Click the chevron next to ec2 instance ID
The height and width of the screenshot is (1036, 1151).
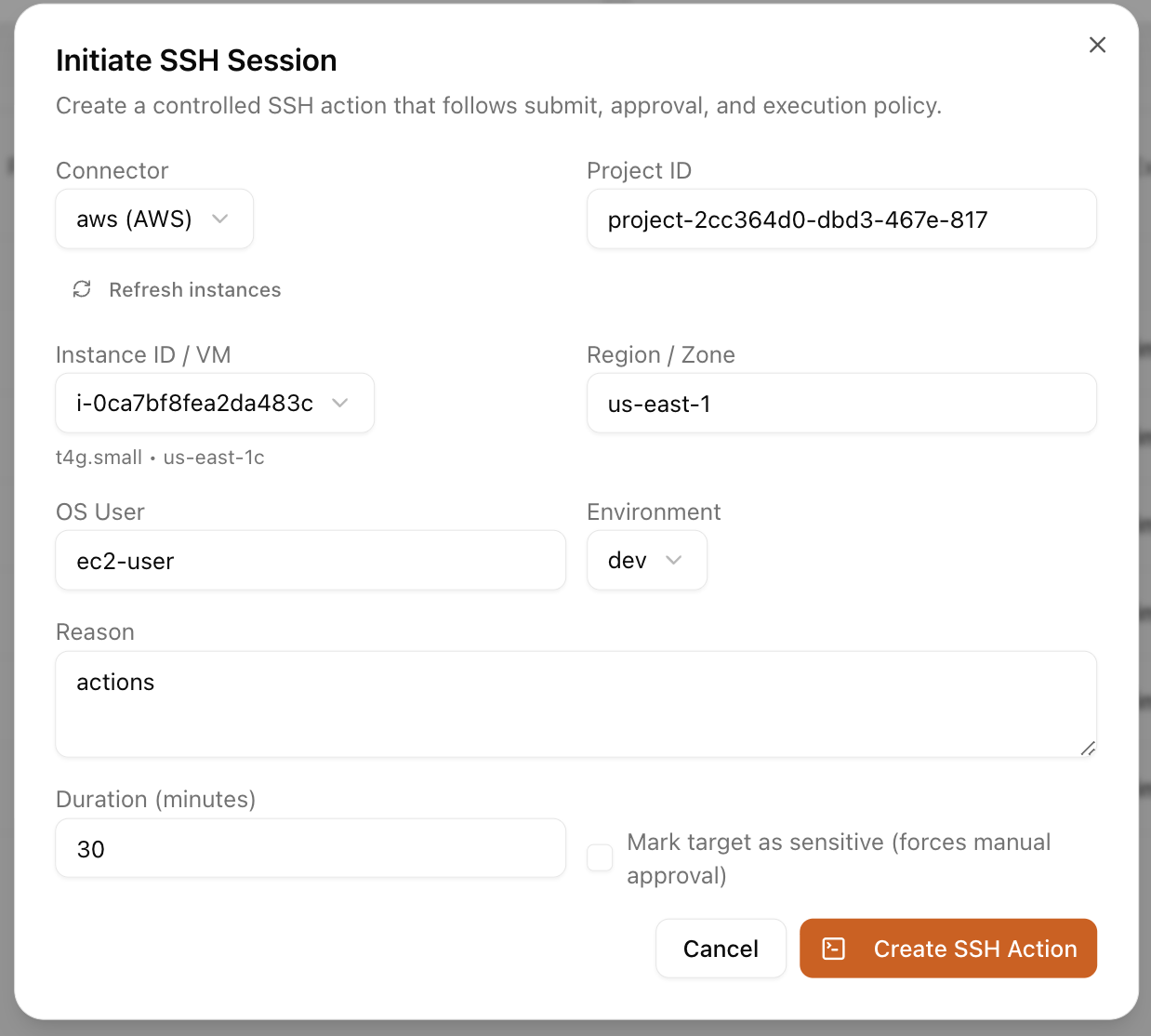pos(340,403)
